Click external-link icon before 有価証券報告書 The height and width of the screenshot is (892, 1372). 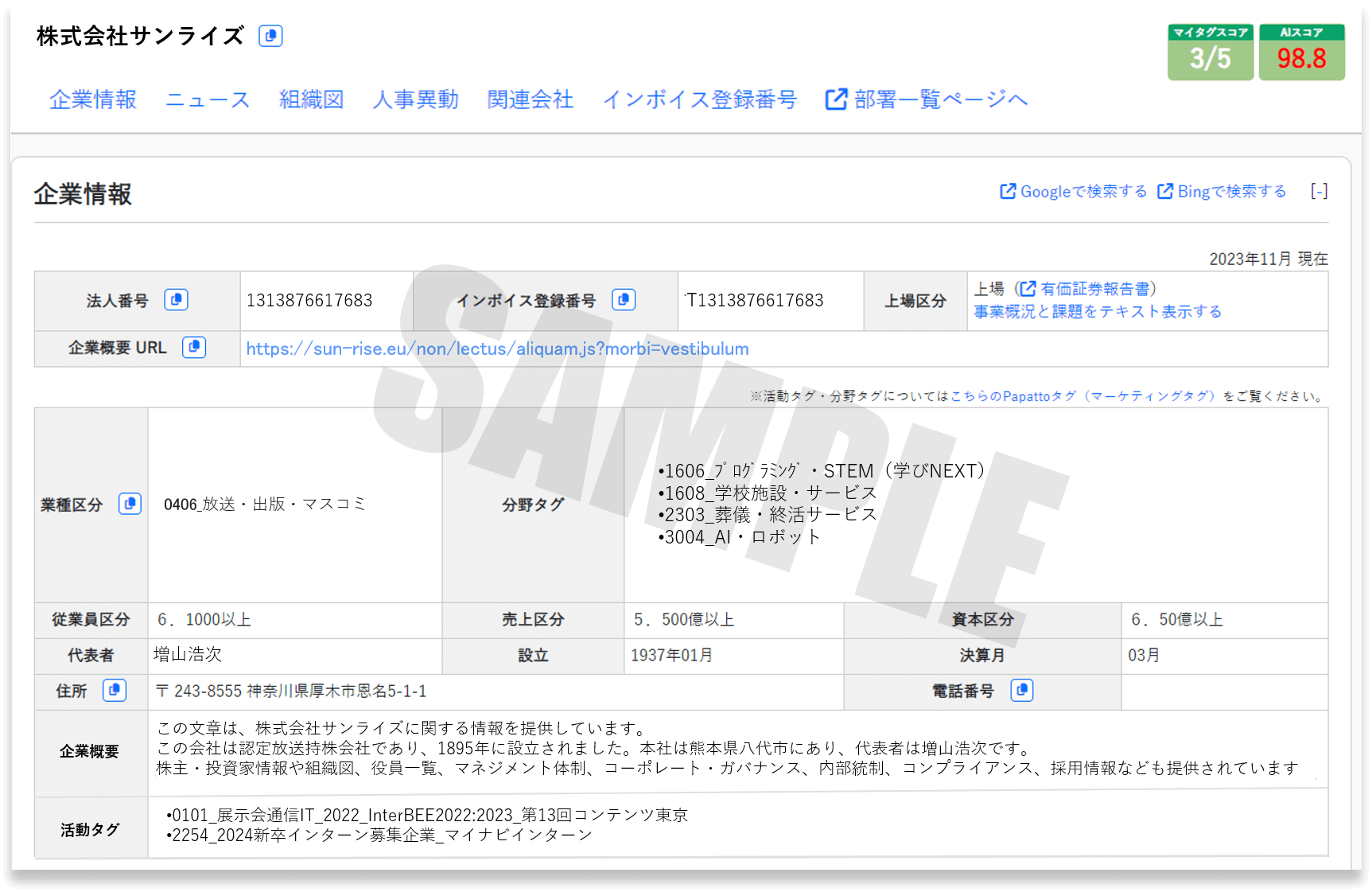(1028, 288)
